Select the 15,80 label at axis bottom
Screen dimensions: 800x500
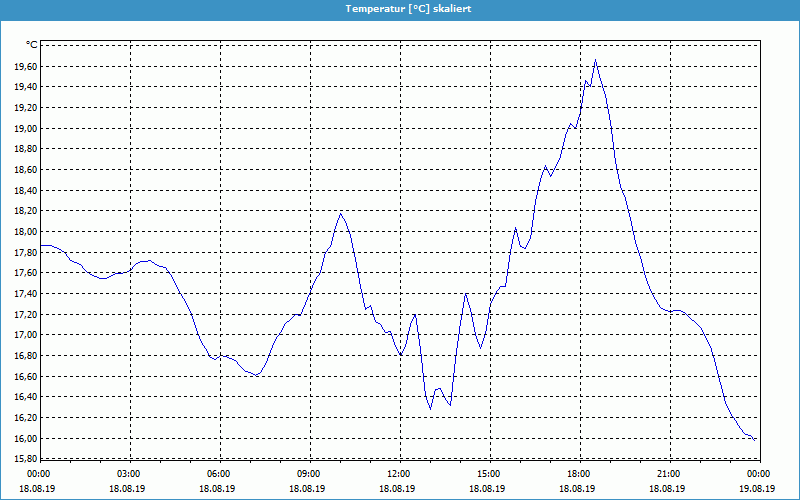(24, 459)
